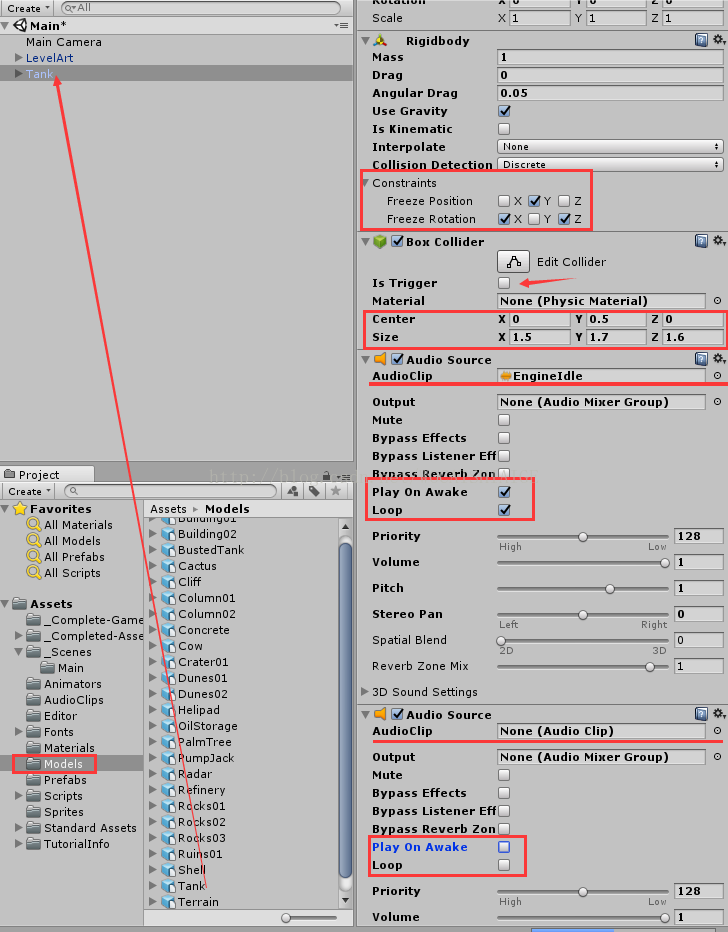728x932 pixels.
Task: Toggle Freeze Rotation Z checkbox
Action: [x=565, y=219]
